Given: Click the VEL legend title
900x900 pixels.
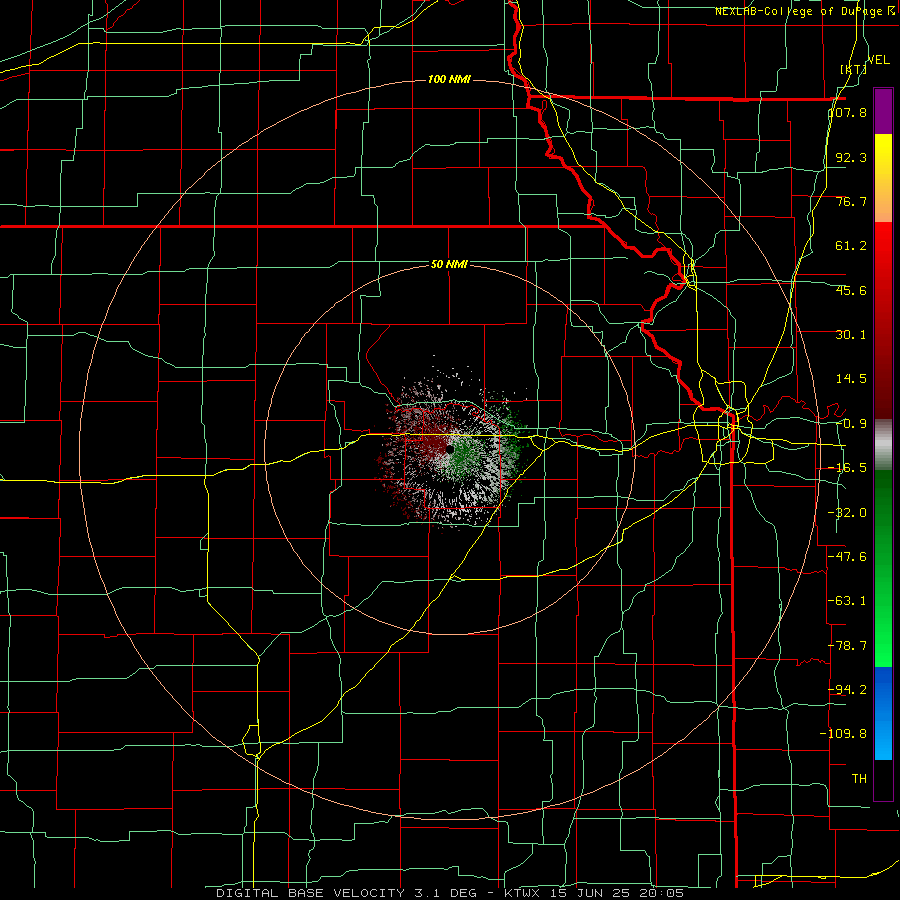Looking at the screenshot, I should click(x=879, y=60).
